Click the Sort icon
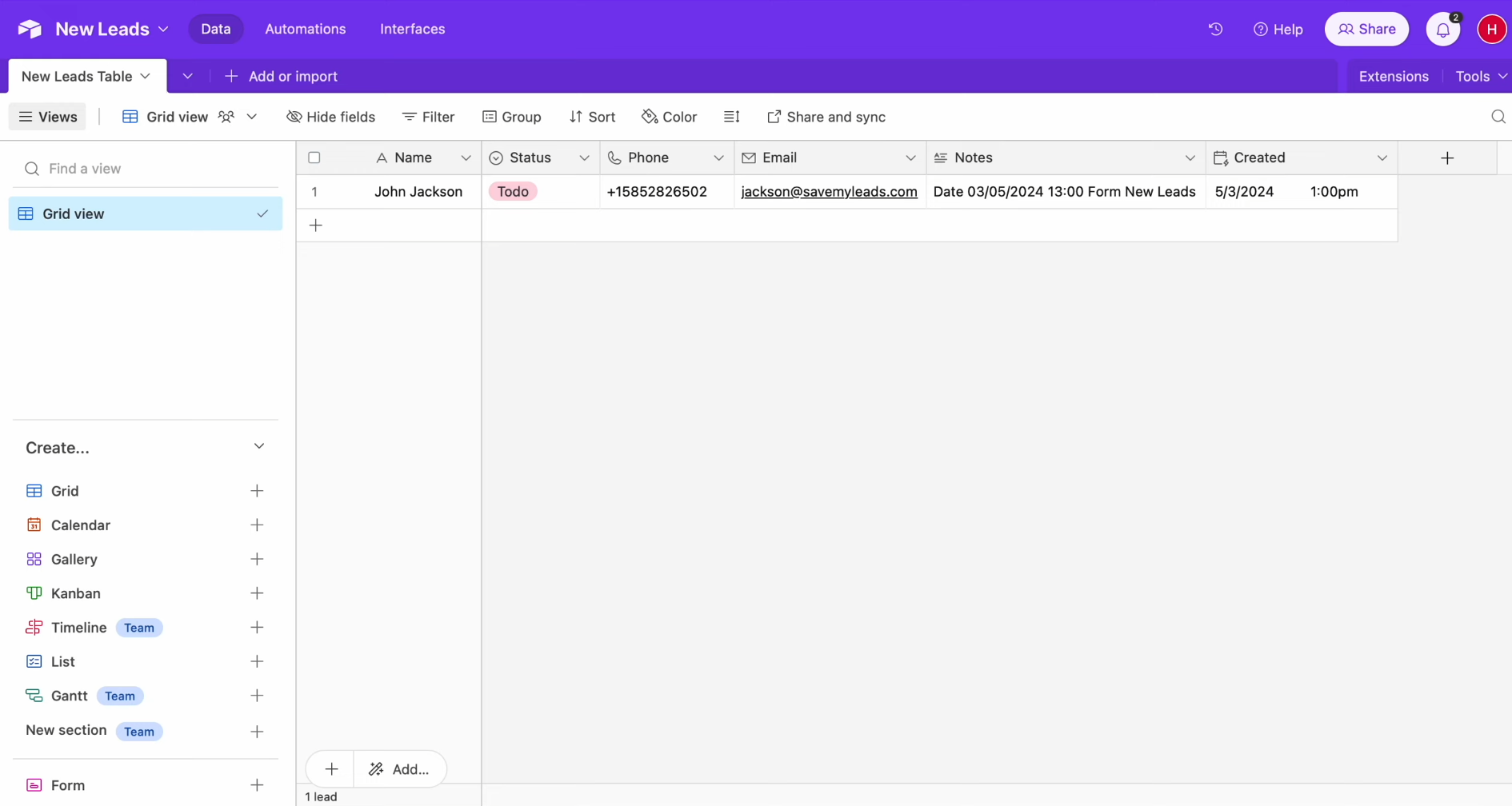Viewport: 1512px width, 806px height. click(x=576, y=117)
